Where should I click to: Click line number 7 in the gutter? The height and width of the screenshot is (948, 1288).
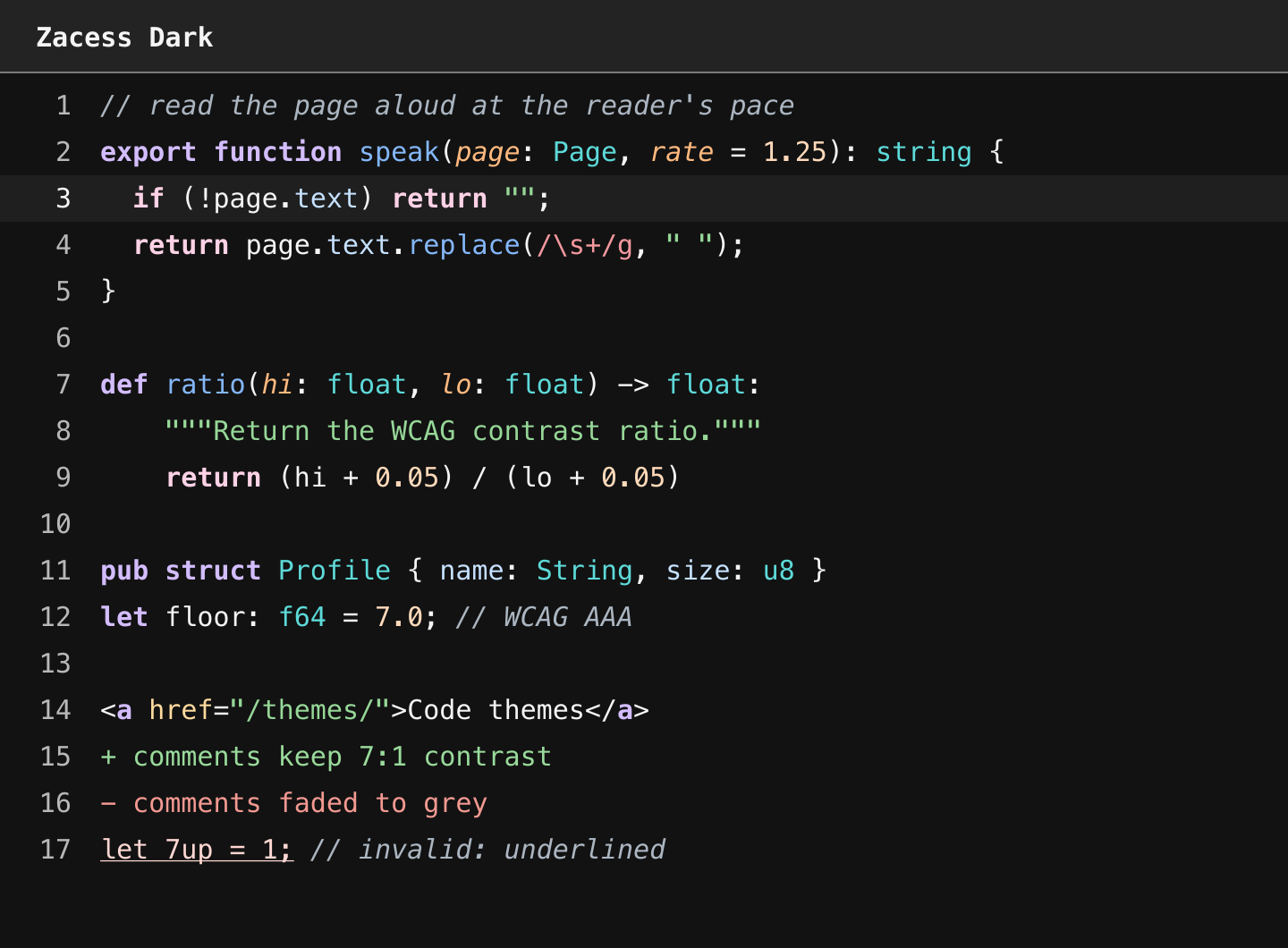(63, 385)
